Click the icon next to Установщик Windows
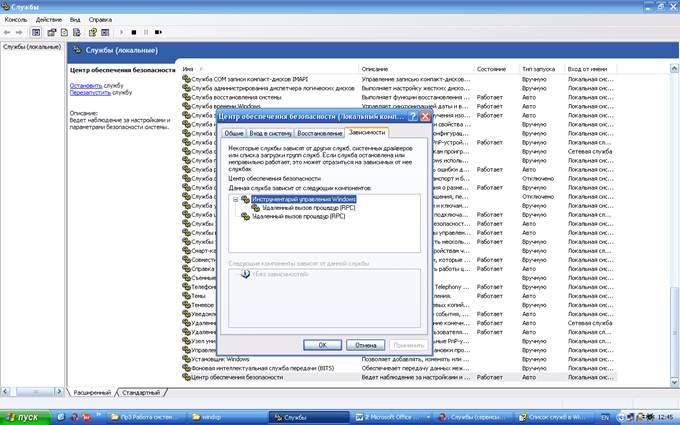 click(x=186, y=359)
